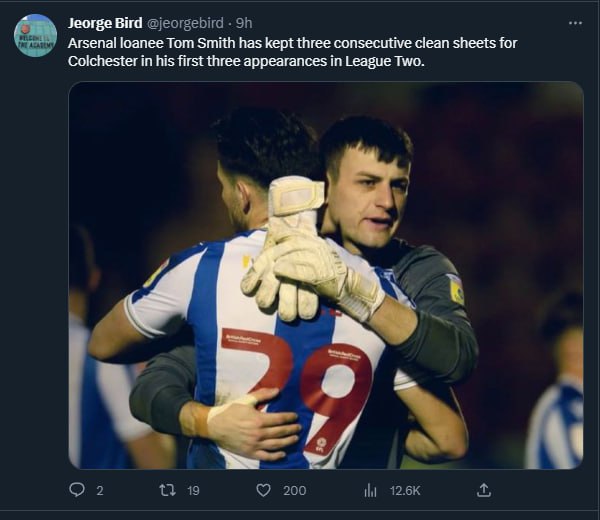Viewport: 600px width, 520px height.
Task: Click the 200 likes count
Action: (294, 490)
